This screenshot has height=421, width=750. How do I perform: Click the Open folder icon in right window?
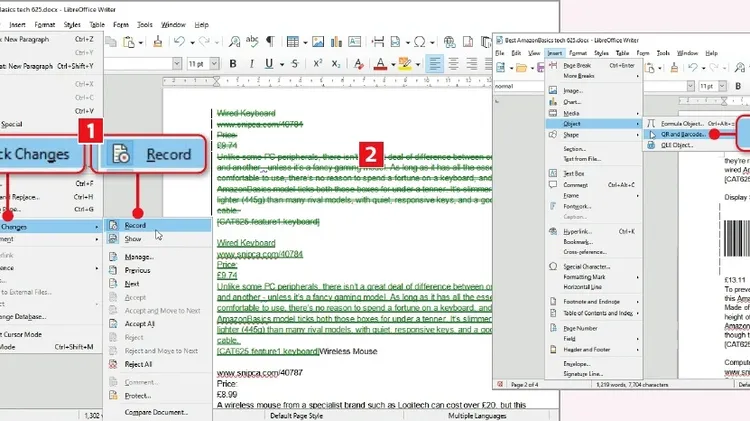[x=521, y=68]
